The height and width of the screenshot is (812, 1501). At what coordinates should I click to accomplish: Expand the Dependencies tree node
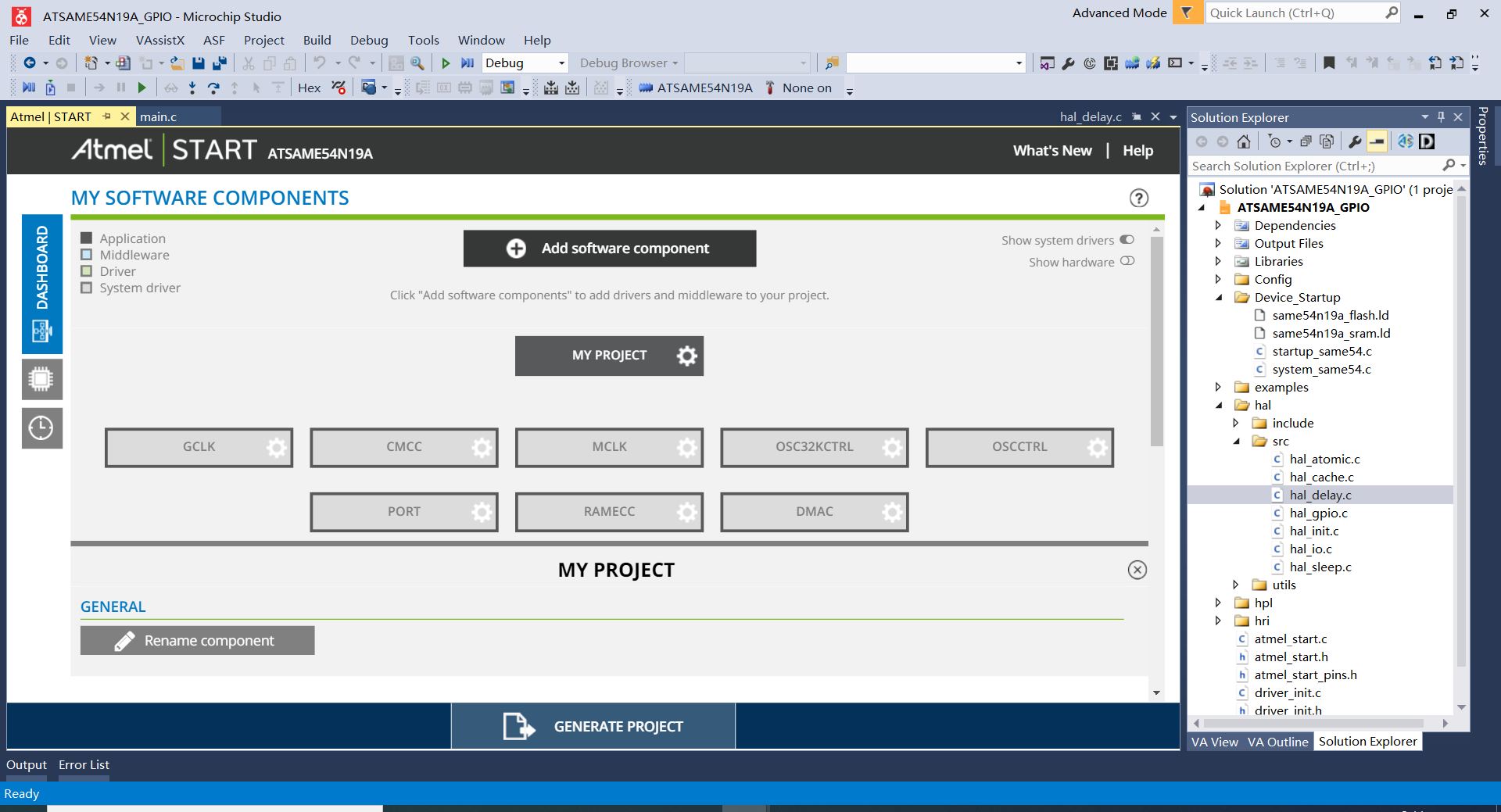1218,225
